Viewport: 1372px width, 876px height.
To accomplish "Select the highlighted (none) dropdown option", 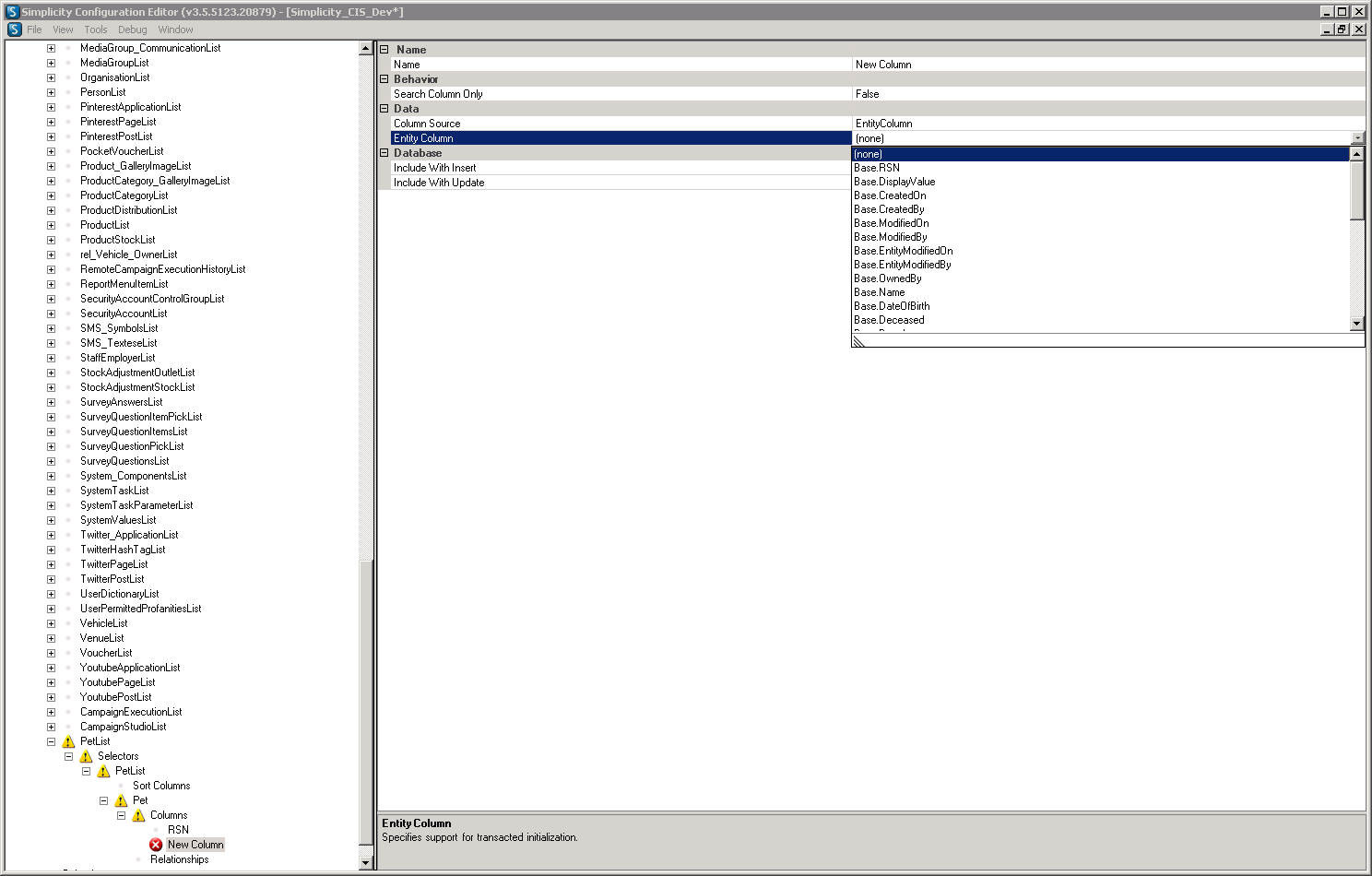I will point(1100,154).
